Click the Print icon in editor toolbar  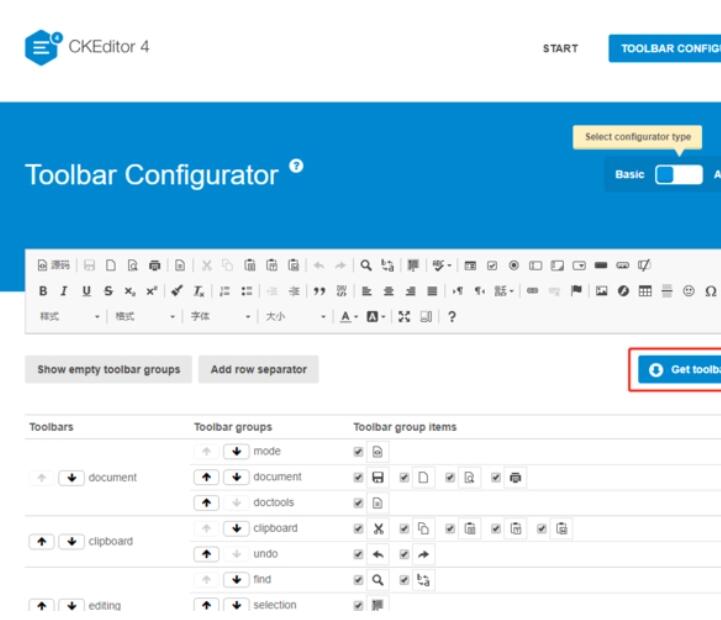[x=155, y=265]
